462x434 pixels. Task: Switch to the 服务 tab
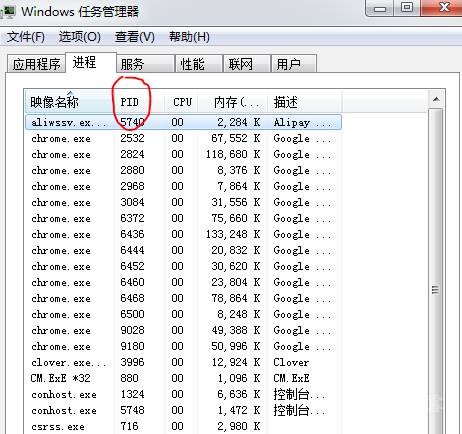point(146,64)
